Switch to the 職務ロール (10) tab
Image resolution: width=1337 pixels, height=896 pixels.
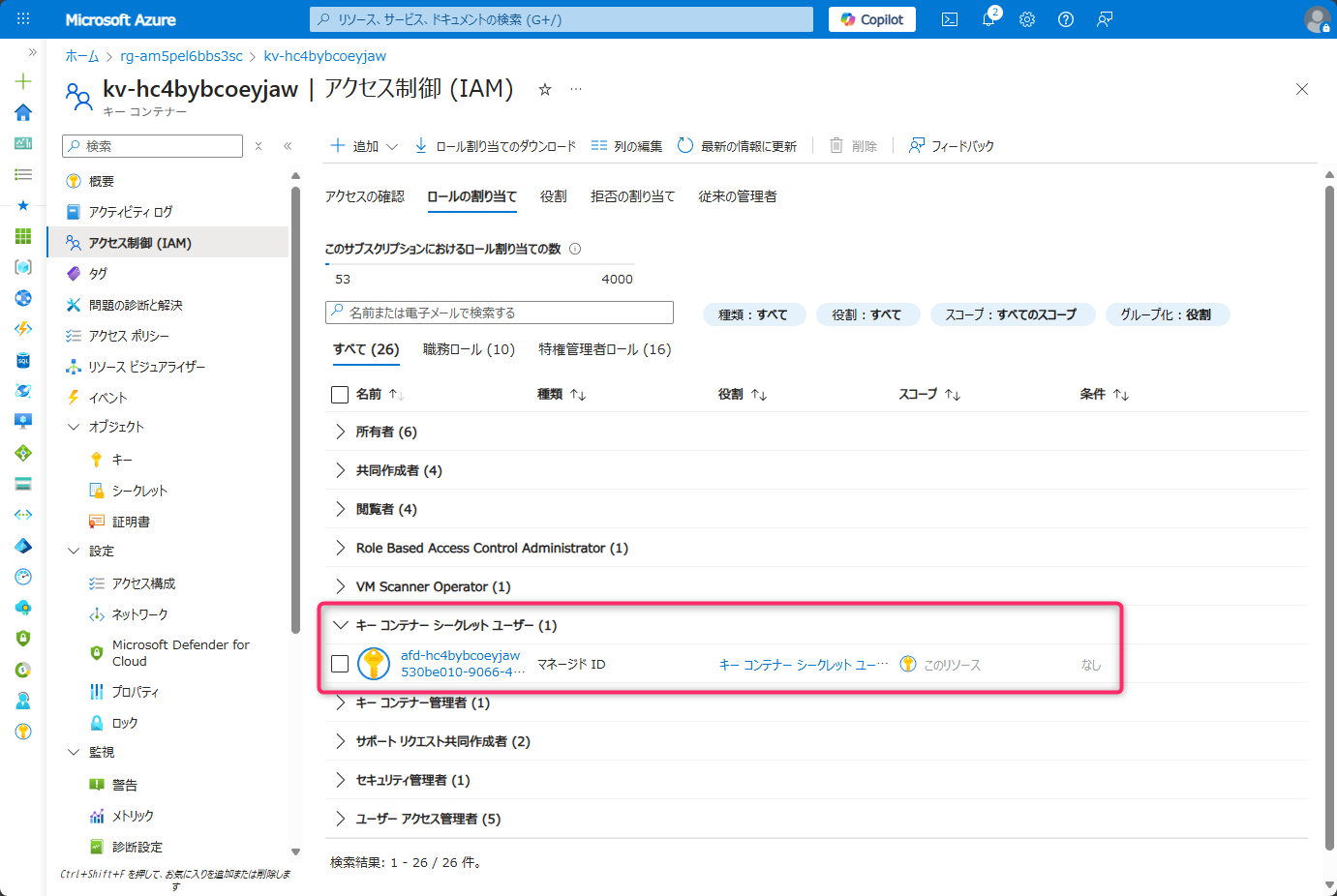pos(469,349)
